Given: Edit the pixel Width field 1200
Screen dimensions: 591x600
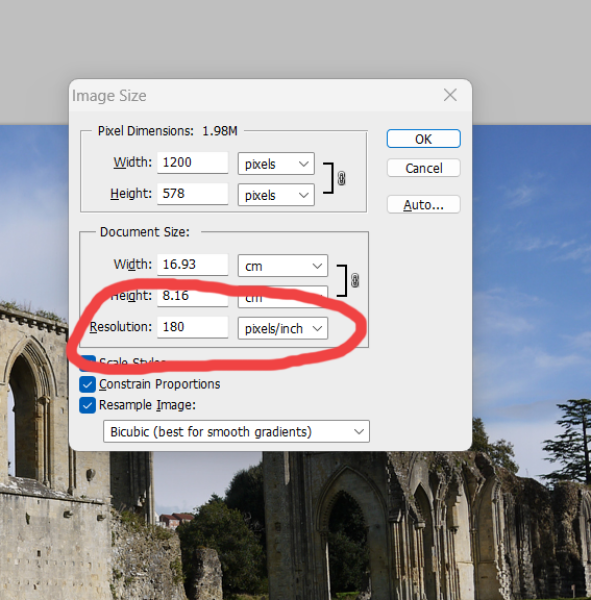Looking at the screenshot, I should click(193, 163).
